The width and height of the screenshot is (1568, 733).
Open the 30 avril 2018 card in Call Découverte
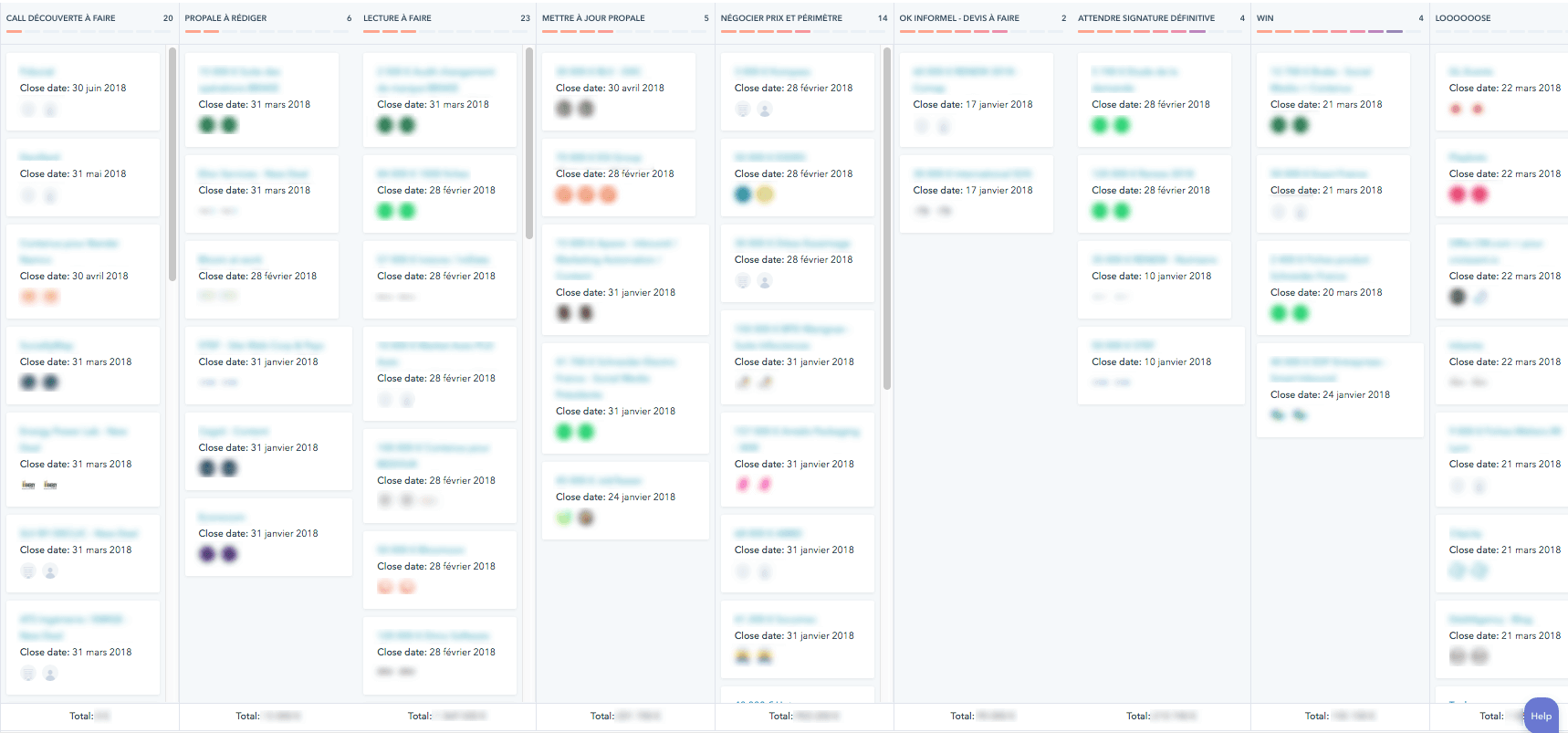point(83,271)
